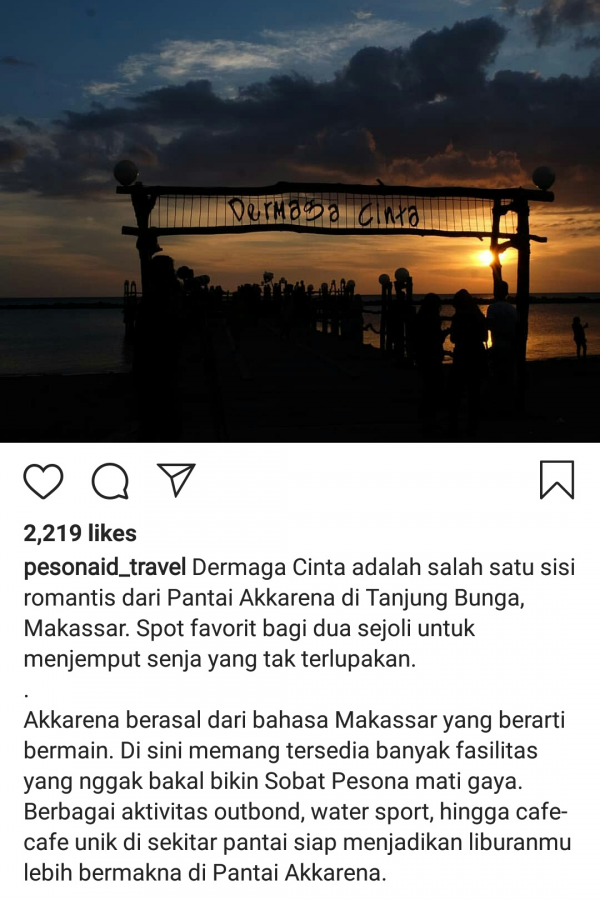Screen dimensions: 600x900
Task: Share the post using the paper plane icon
Action: (176, 479)
